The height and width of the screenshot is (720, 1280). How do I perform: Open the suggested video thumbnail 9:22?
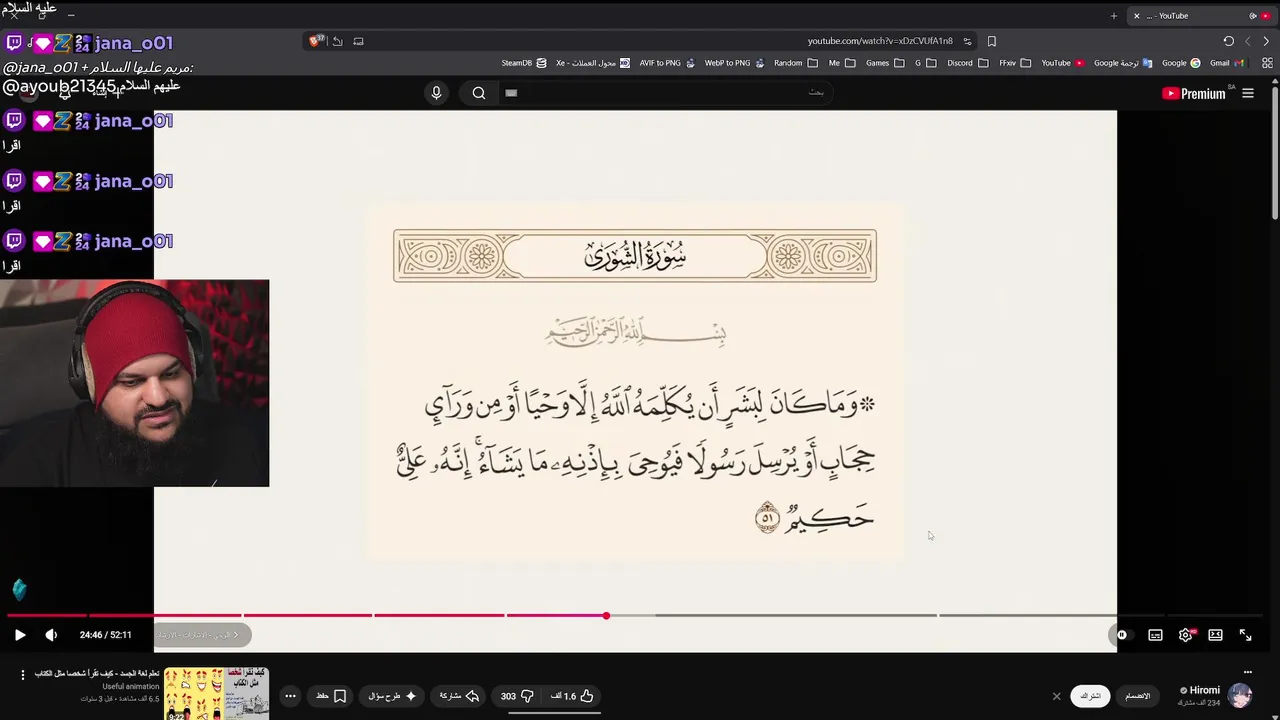[x=216, y=694]
